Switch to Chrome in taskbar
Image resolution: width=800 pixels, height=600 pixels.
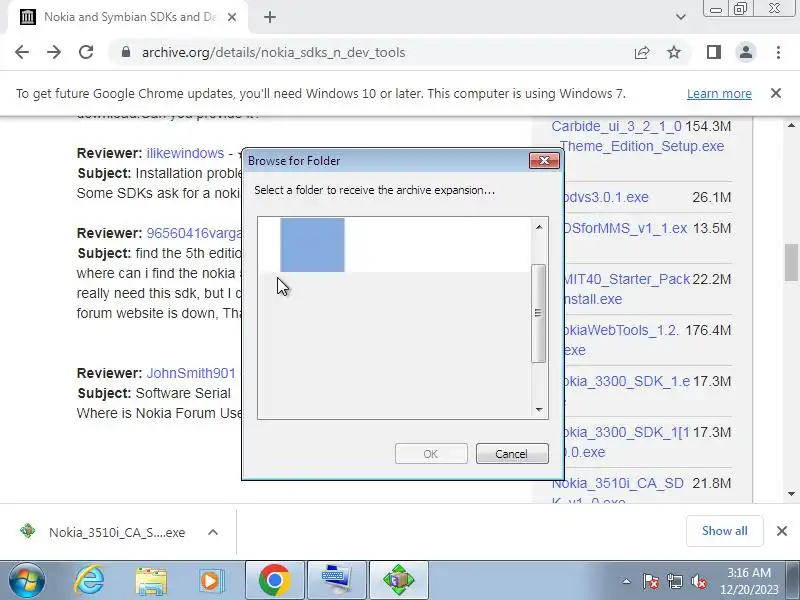click(275, 580)
